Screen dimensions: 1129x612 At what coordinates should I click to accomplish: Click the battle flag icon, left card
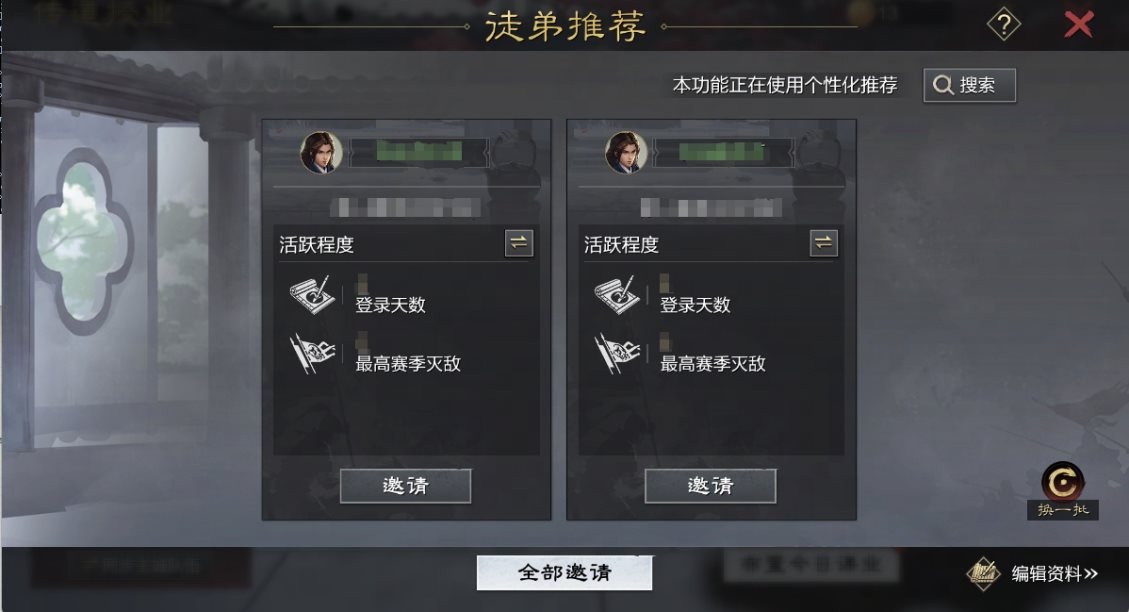point(312,353)
